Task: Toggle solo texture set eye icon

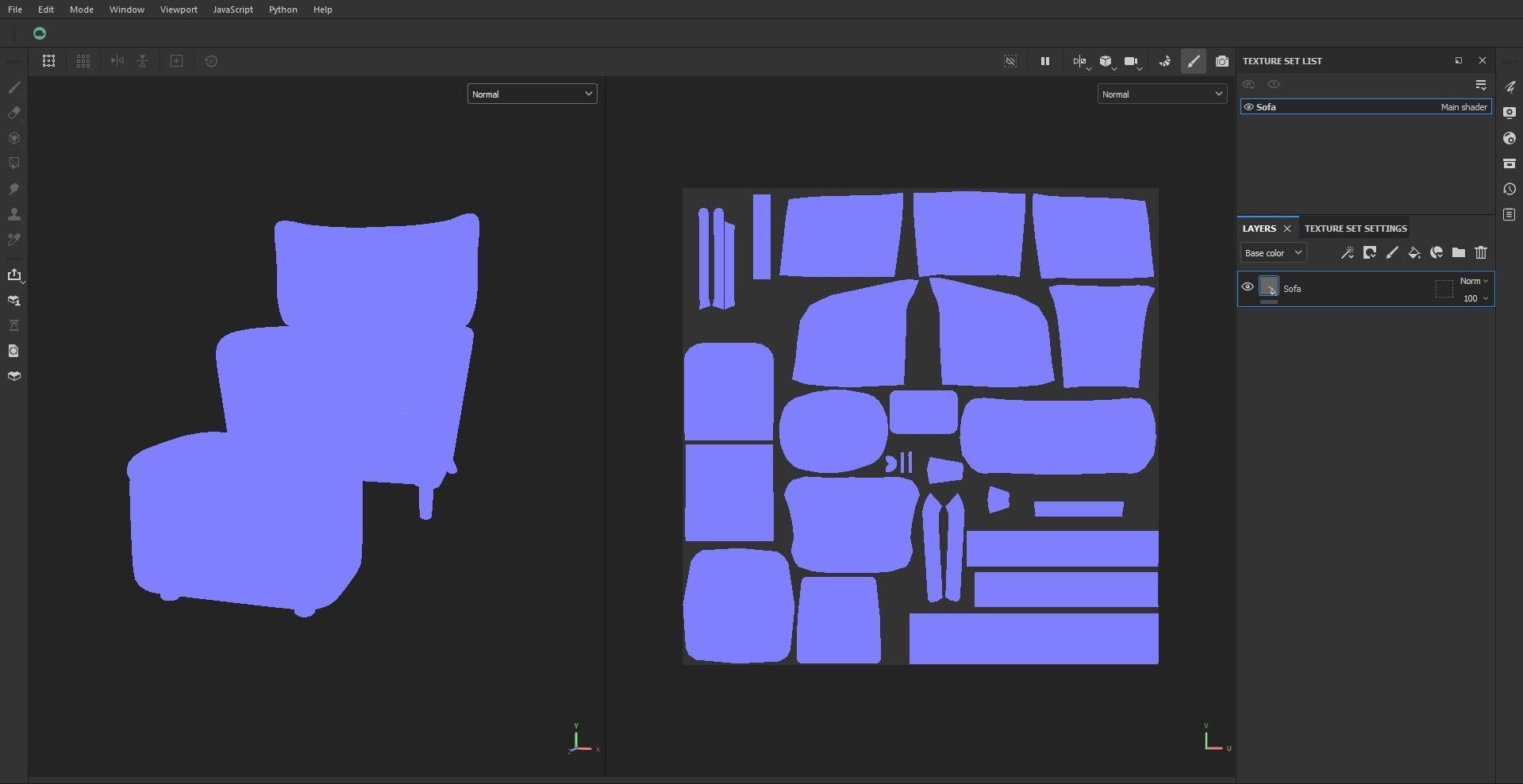Action: click(1274, 84)
